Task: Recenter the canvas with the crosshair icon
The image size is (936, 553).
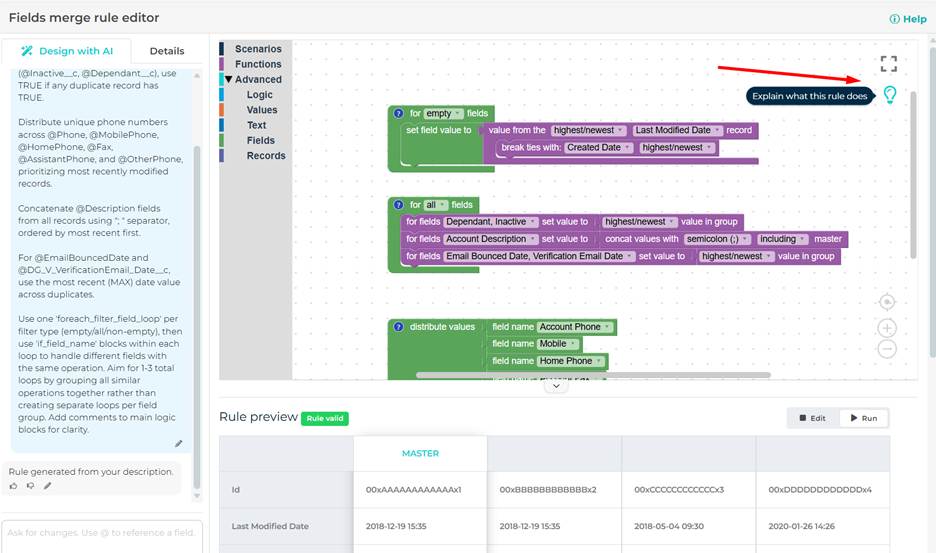Action: pos(887,302)
